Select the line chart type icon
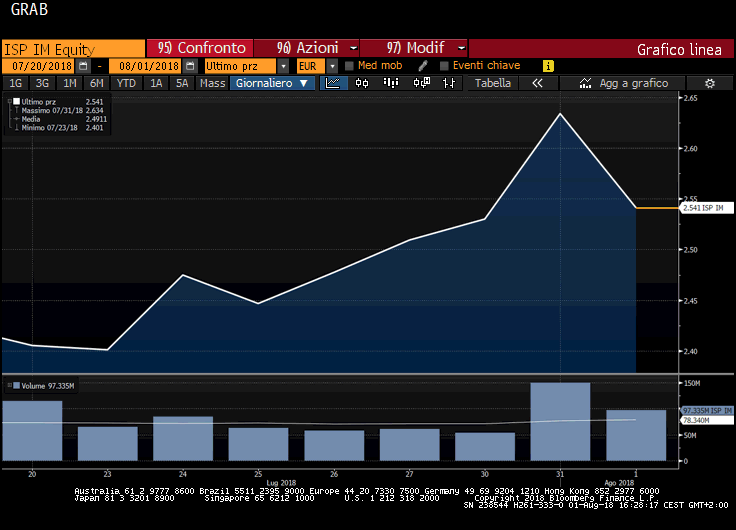736x530 pixels. (333, 83)
